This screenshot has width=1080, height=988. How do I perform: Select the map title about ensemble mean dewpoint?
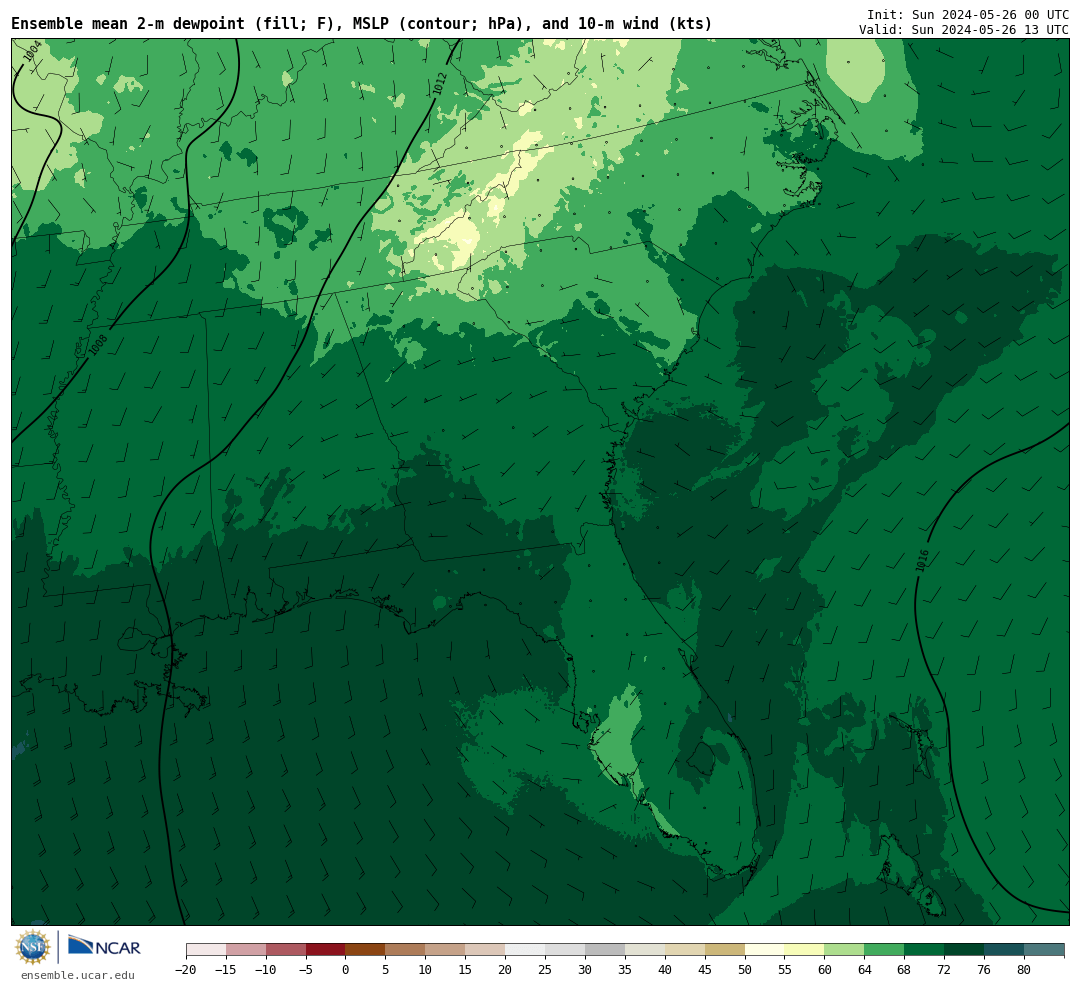[x=361, y=23]
